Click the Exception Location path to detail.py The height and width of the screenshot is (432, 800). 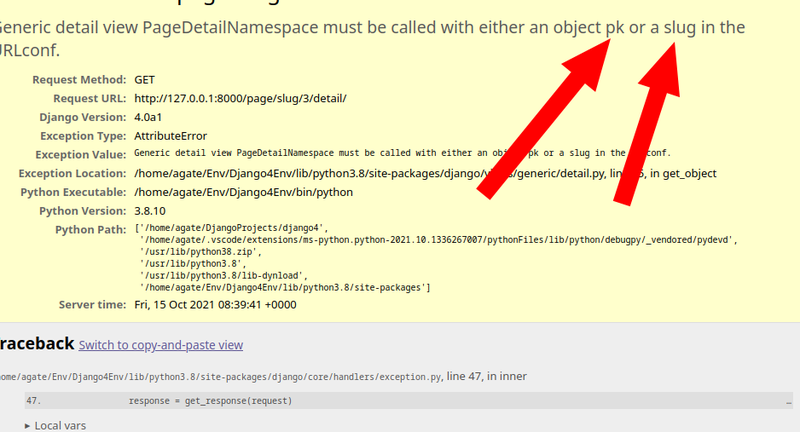425,173
